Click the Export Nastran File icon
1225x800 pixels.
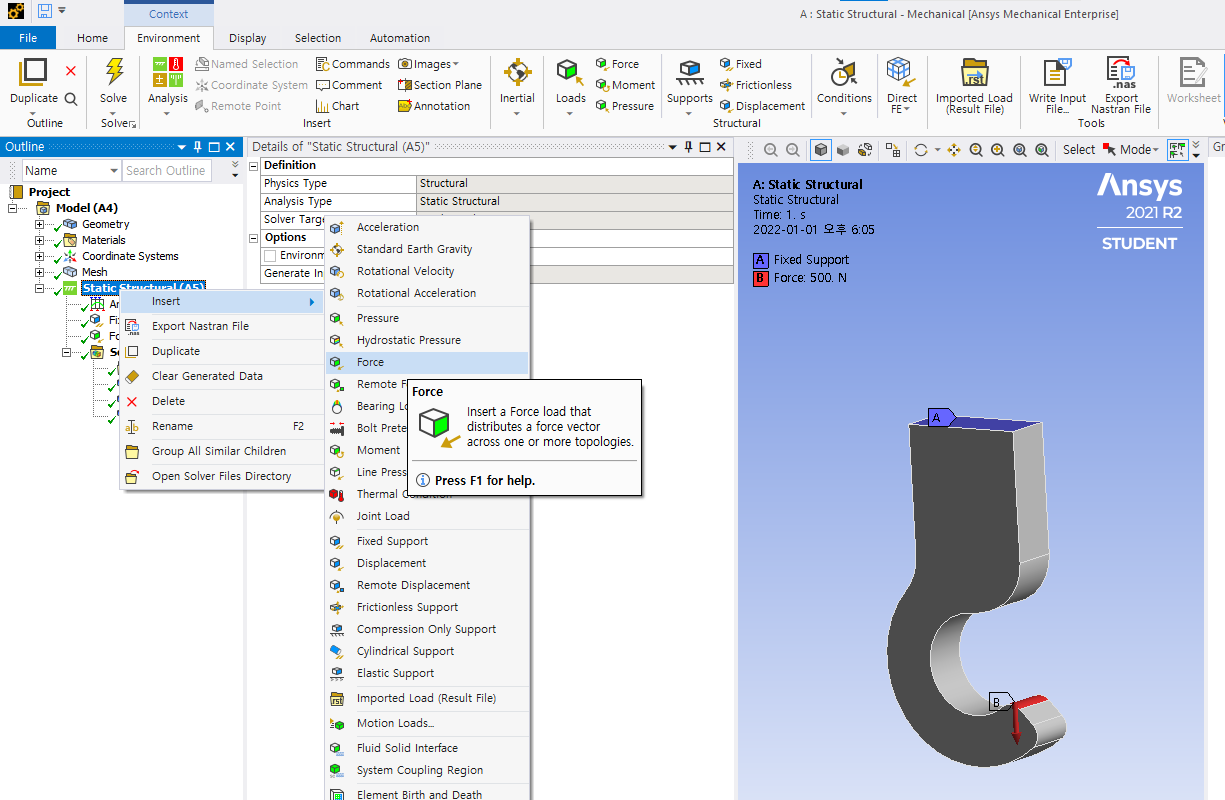[1121, 73]
